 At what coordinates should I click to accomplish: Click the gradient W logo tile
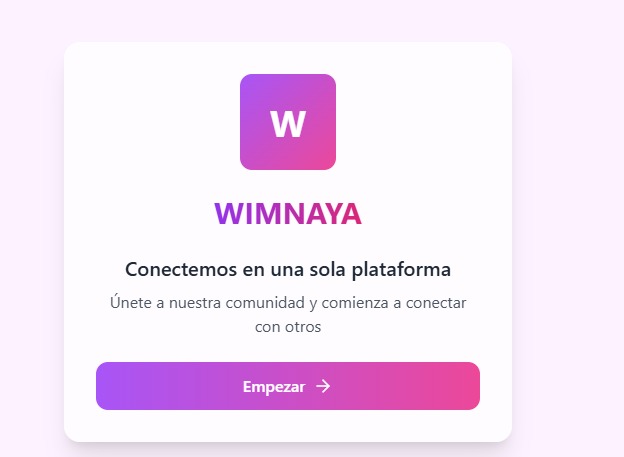(x=288, y=122)
